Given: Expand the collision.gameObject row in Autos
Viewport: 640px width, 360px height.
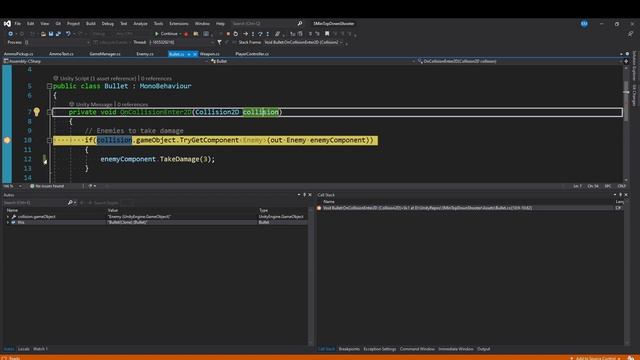Looking at the screenshot, I should 8,217.
